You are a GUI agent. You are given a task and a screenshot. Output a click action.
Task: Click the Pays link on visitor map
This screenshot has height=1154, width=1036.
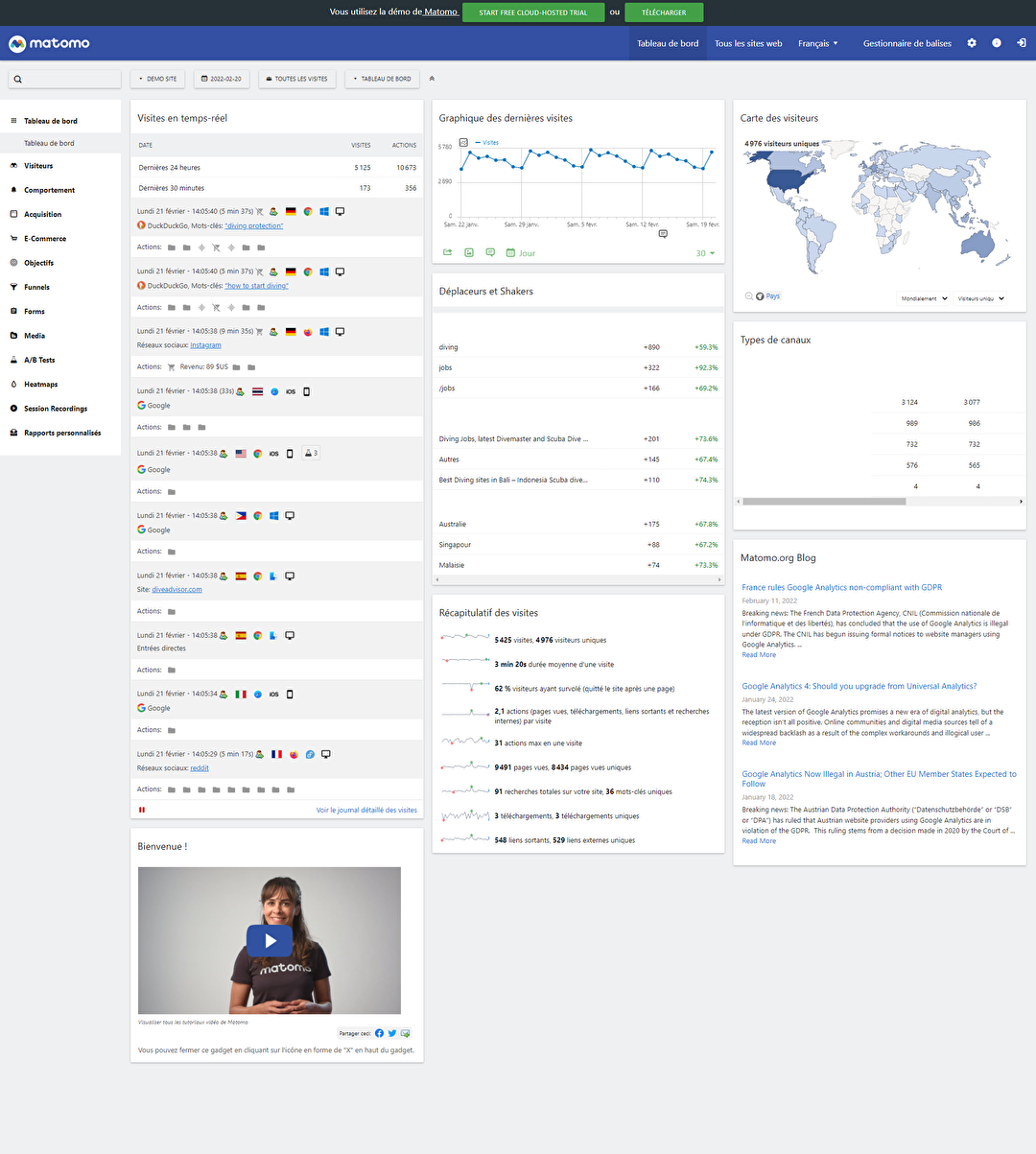pos(773,296)
